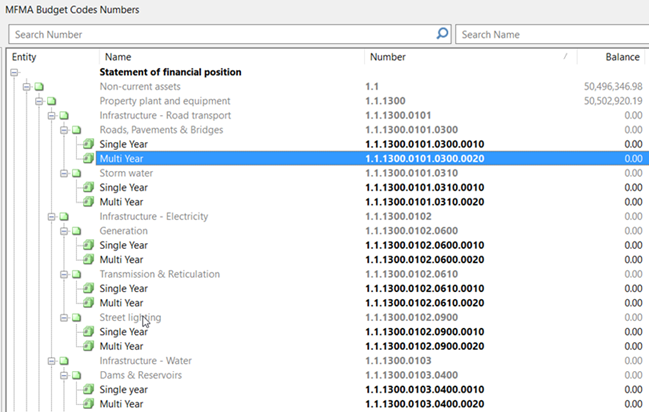649x412 pixels.
Task: Focus the Search Name input field
Action: pos(550,34)
